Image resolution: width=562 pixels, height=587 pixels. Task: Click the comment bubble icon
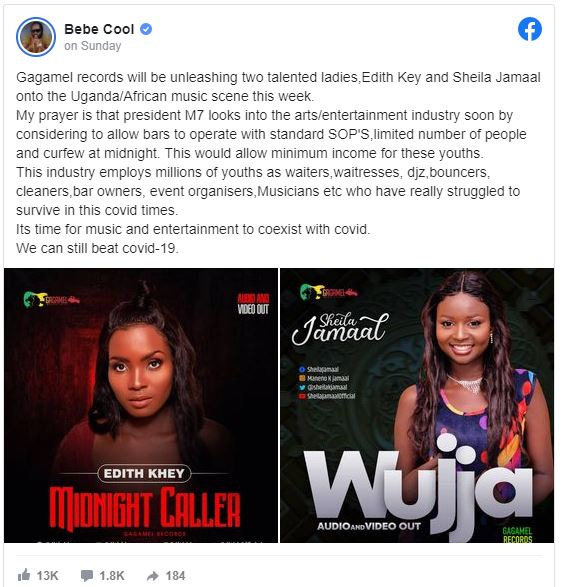point(86,575)
